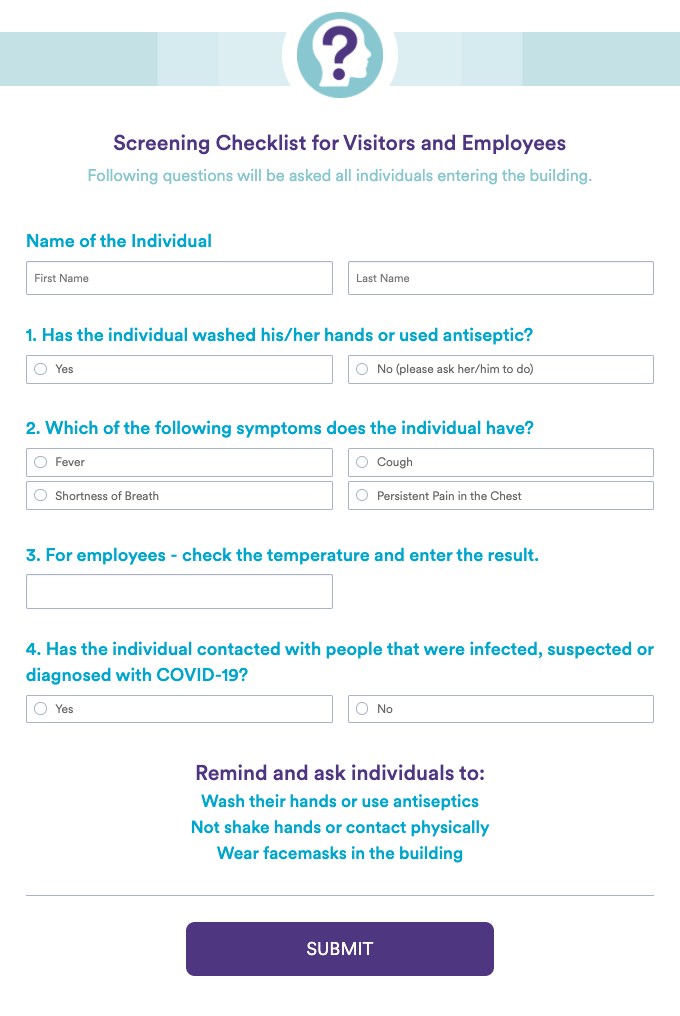The image size is (680, 1016).
Task: Select No (please ask her/him to do)
Action: (363, 369)
